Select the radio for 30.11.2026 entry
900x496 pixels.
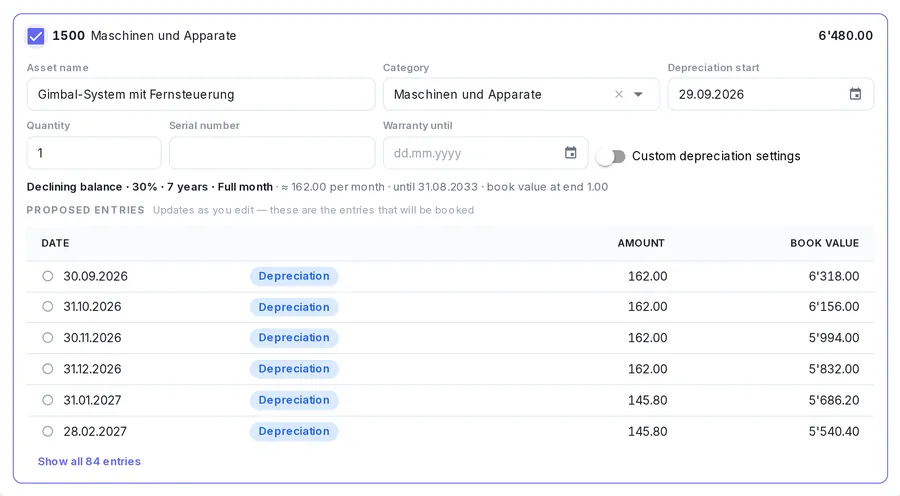pyautogui.click(x=48, y=338)
